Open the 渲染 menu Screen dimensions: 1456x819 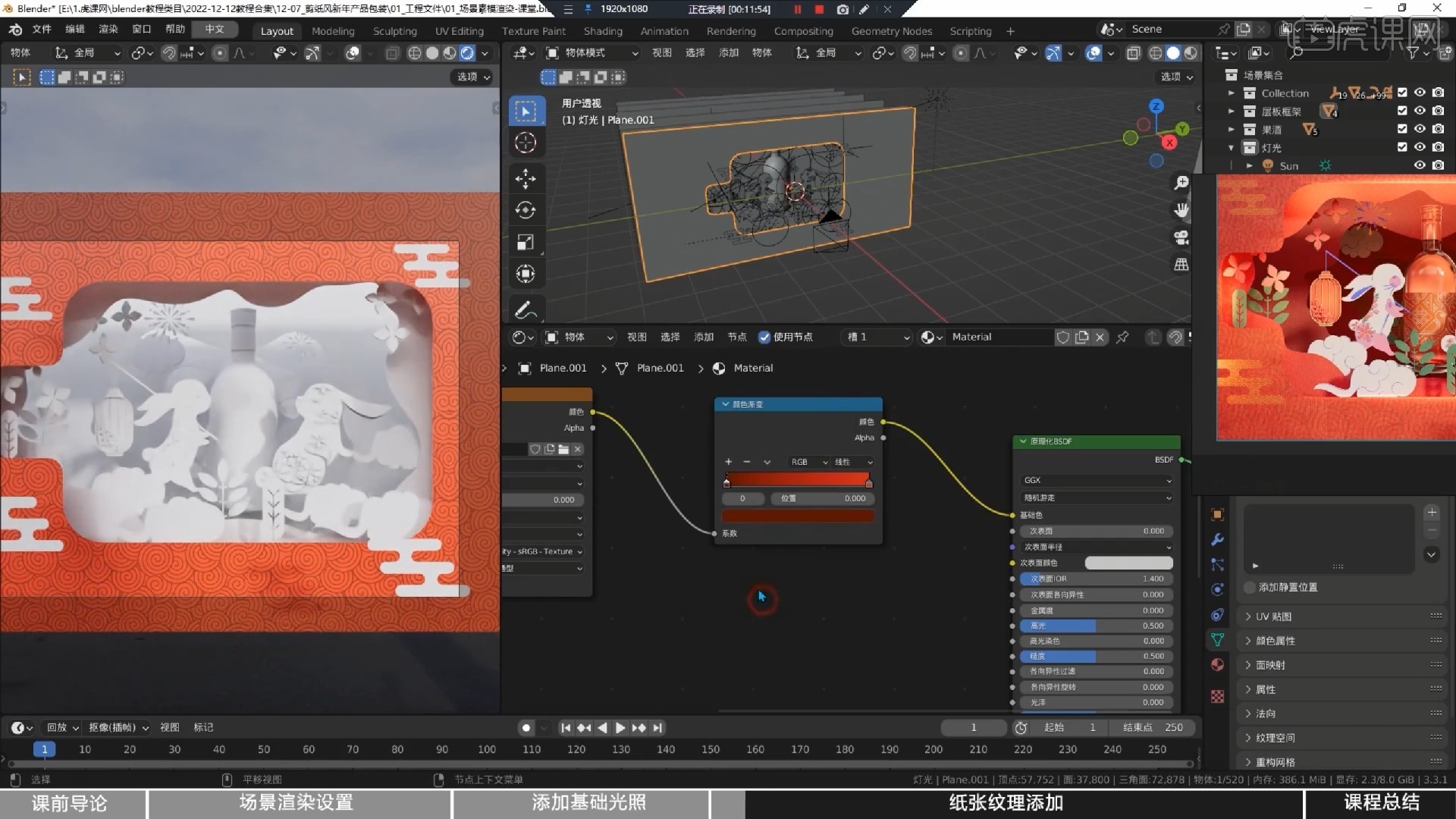click(x=108, y=30)
